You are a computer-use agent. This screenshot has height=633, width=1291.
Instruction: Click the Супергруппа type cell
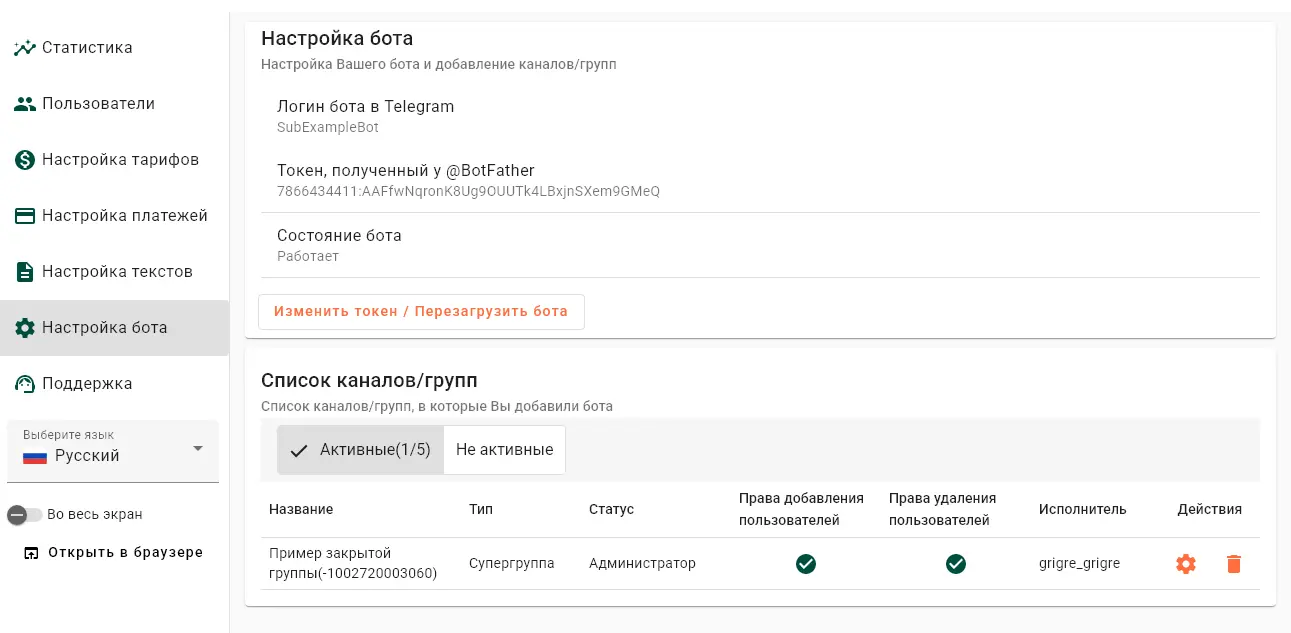point(512,564)
